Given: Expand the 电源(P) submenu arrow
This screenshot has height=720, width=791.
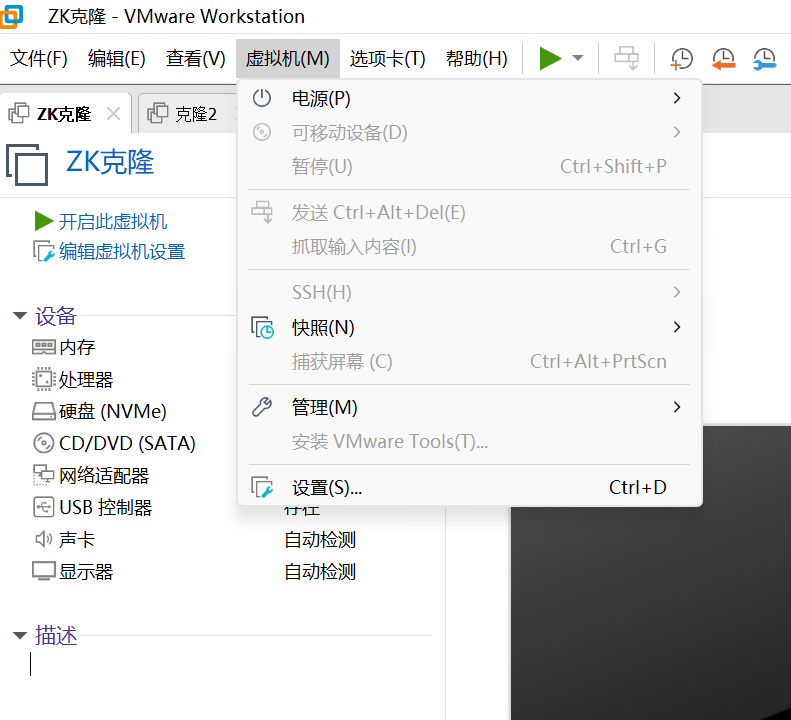Looking at the screenshot, I should coord(677,98).
